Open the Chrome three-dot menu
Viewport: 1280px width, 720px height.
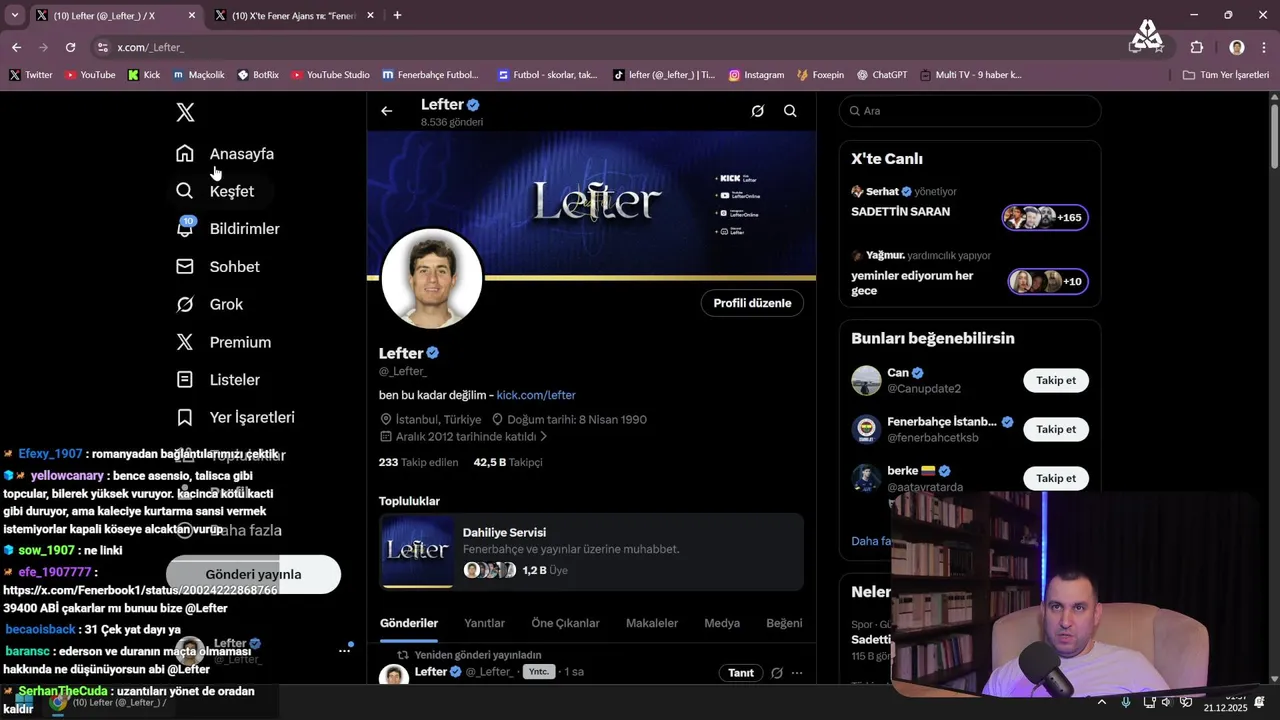coord(1263,47)
